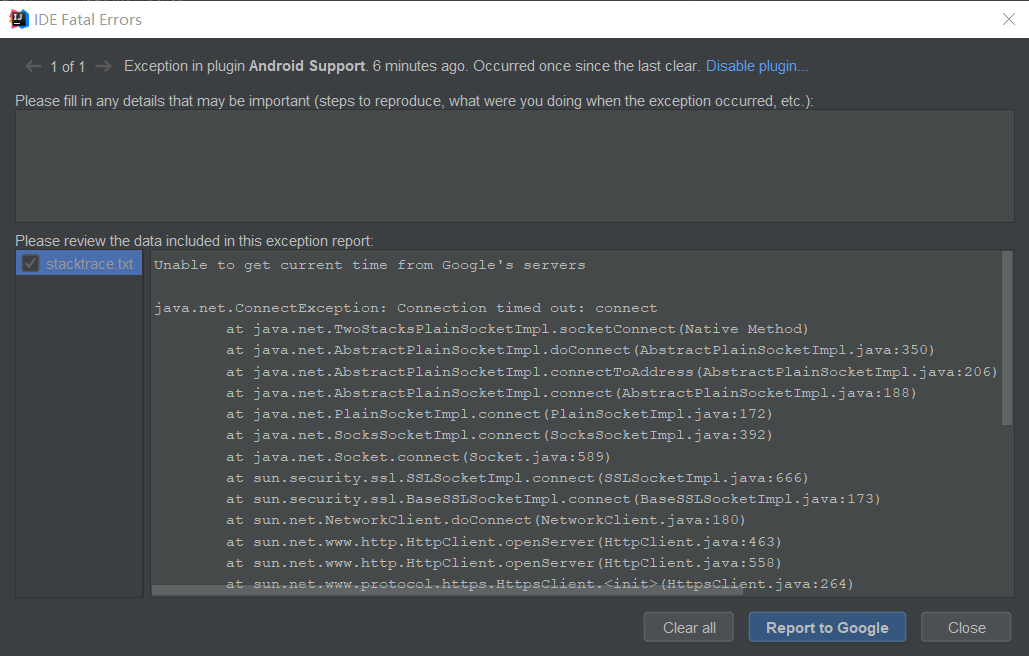Go to next error with right arrow
Image resolution: width=1029 pixels, height=656 pixels.
(103, 66)
